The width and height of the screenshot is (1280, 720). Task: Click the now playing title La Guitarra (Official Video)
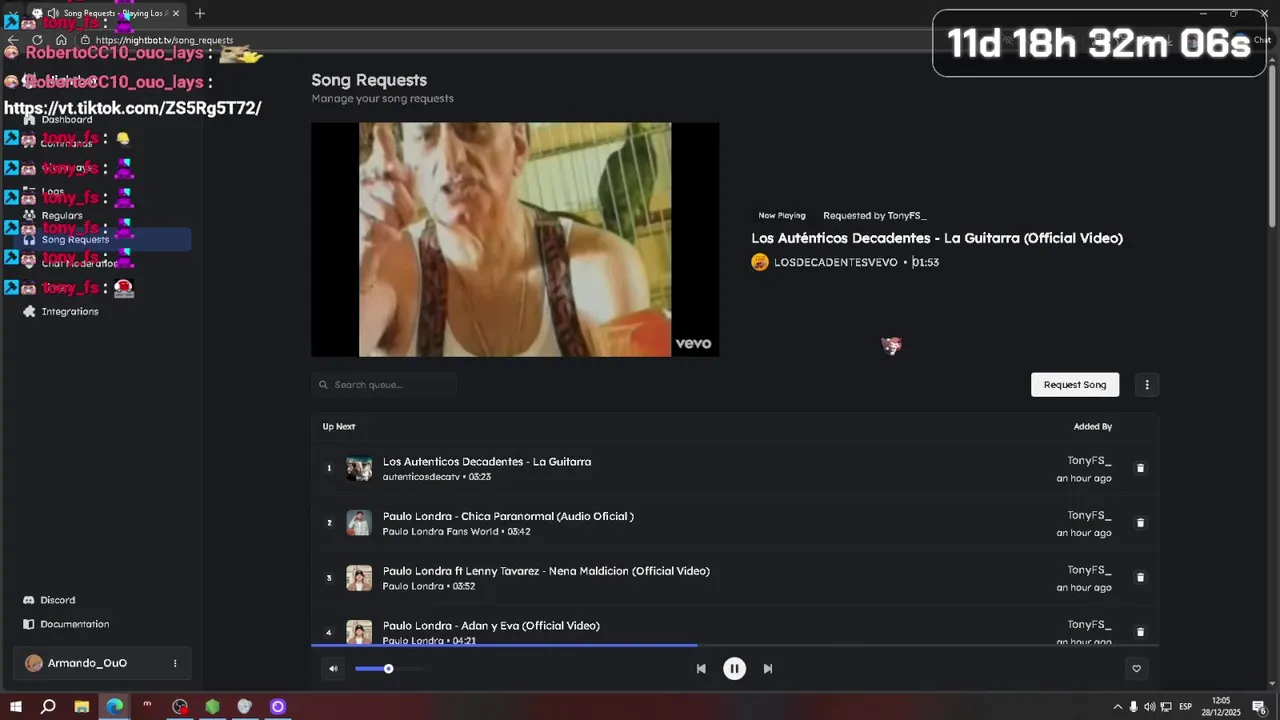[x=937, y=238]
